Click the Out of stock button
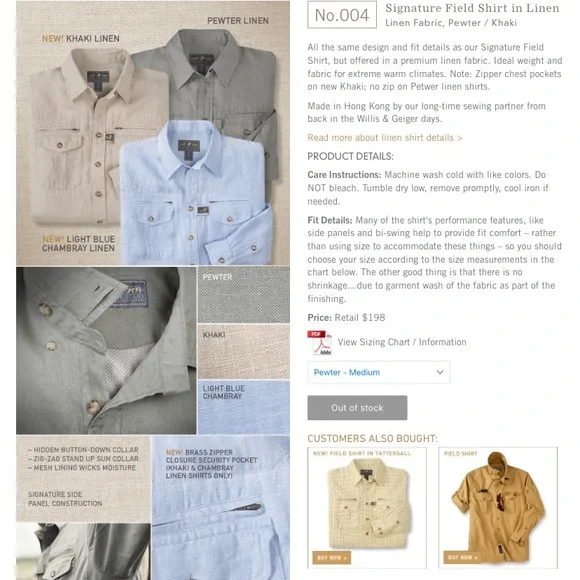This screenshot has width=580, height=580. (357, 408)
